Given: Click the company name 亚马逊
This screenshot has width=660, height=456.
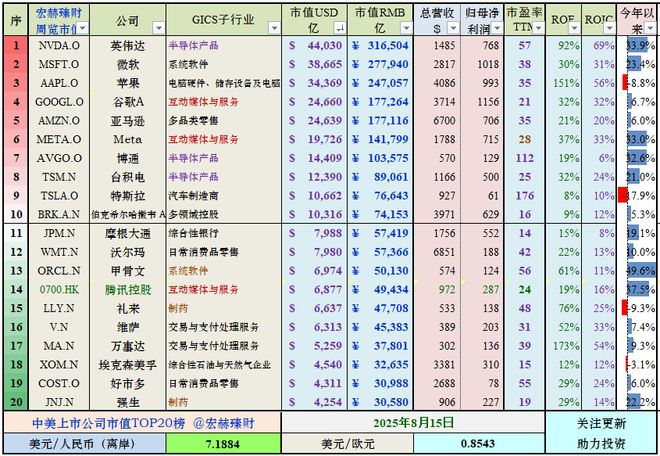Looking at the screenshot, I should (128, 121).
